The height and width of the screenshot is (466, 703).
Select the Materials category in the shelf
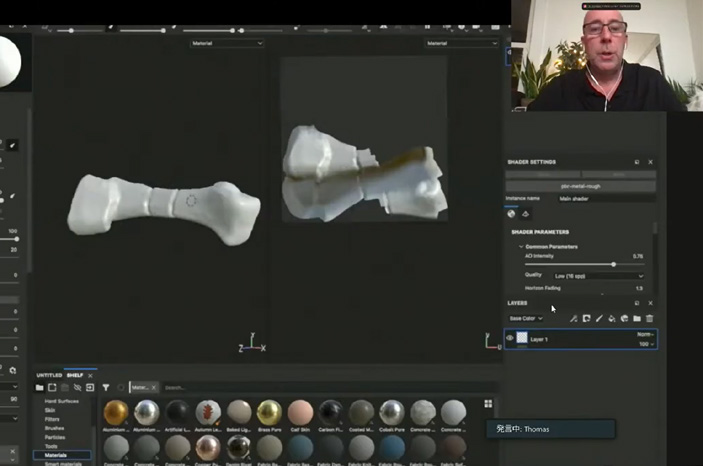56,455
